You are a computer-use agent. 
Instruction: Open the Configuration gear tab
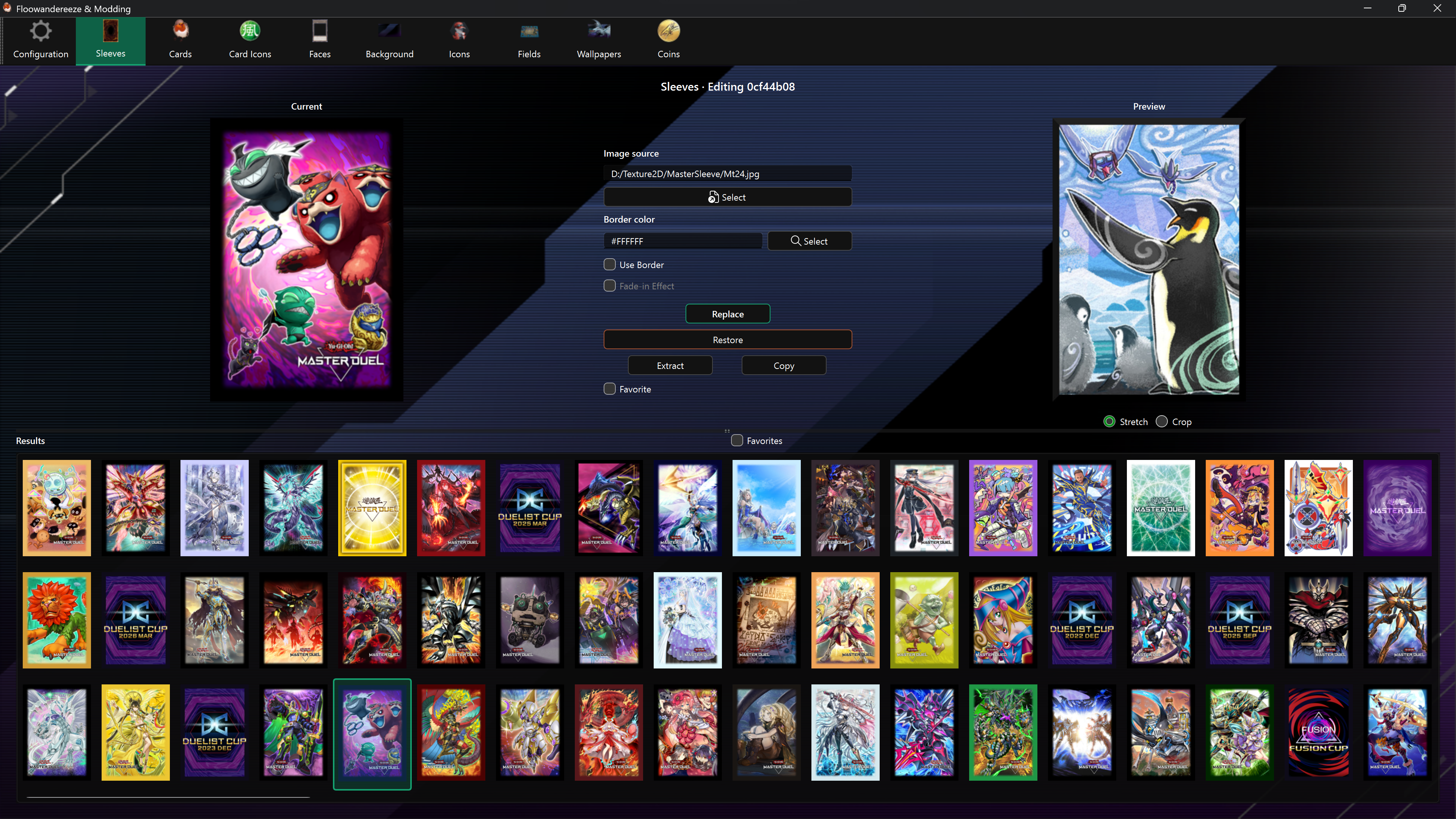(41, 41)
